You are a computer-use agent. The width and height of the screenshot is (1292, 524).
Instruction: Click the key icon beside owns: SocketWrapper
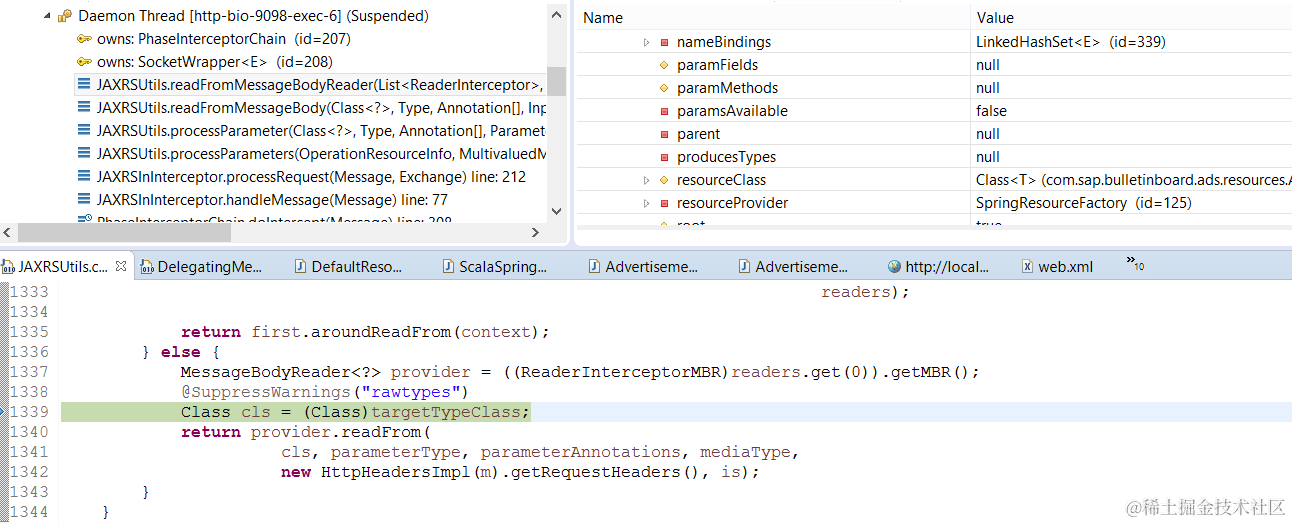click(85, 62)
